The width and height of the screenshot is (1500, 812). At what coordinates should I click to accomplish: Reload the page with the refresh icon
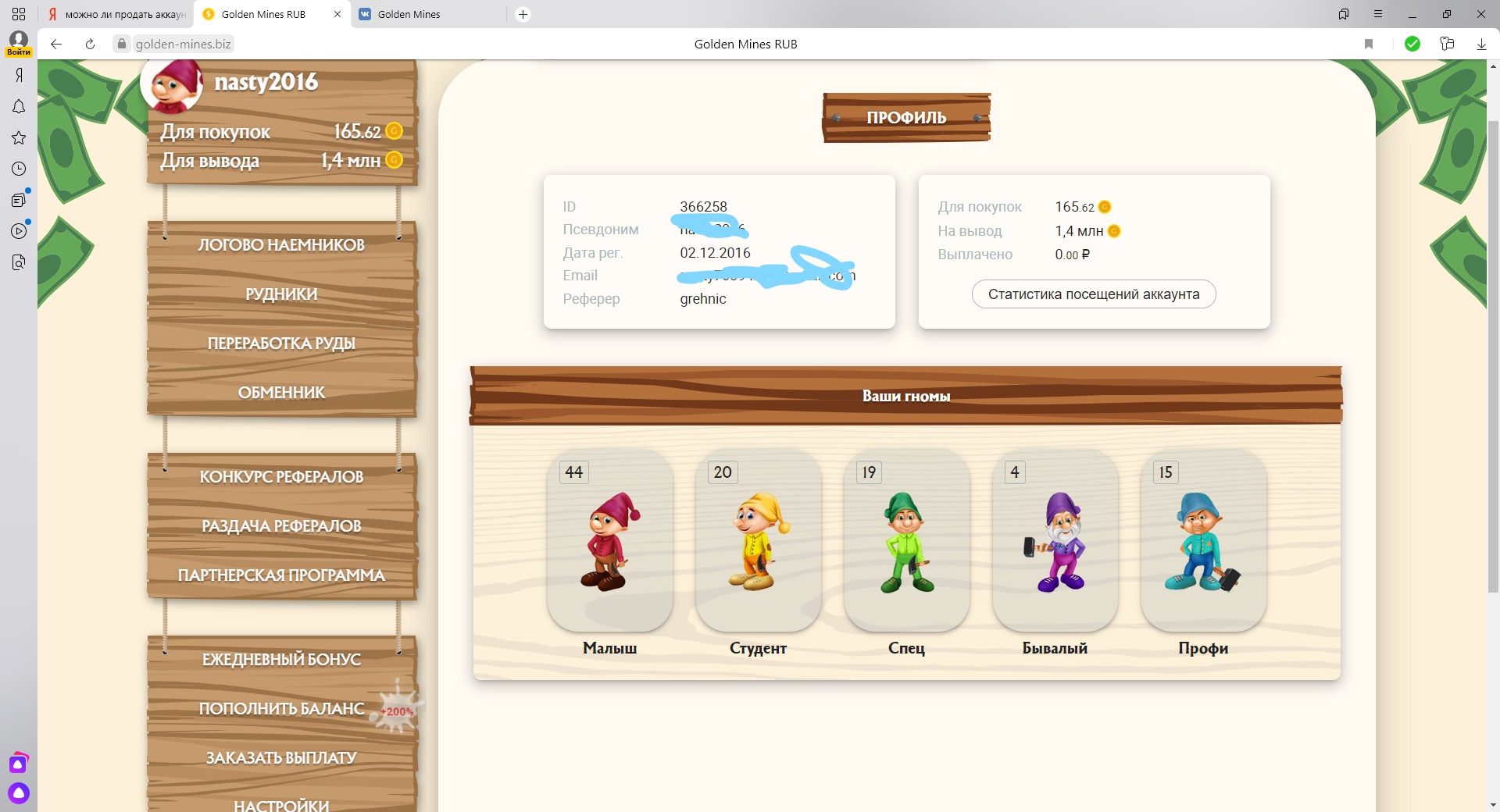pyautogui.click(x=90, y=44)
